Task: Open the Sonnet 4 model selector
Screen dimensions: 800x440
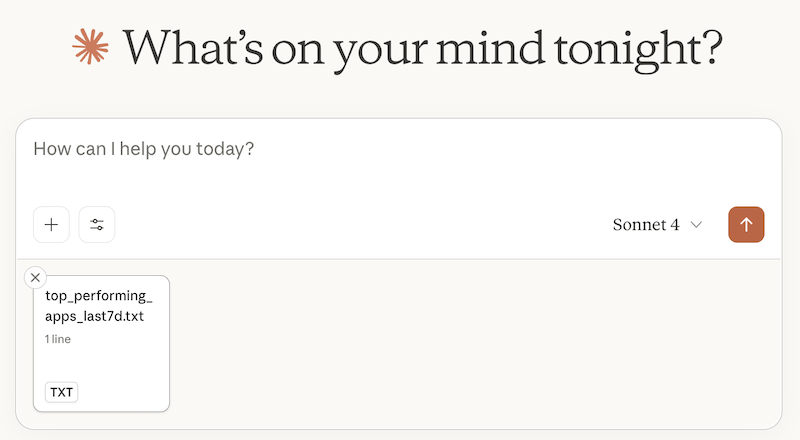Action: [x=657, y=225]
